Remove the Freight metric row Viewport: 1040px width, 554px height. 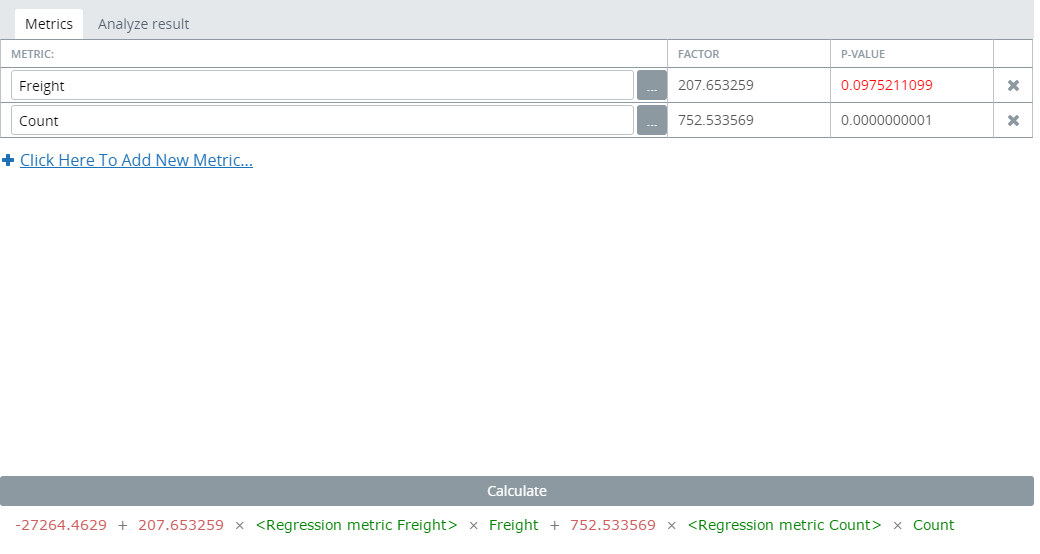1013,86
